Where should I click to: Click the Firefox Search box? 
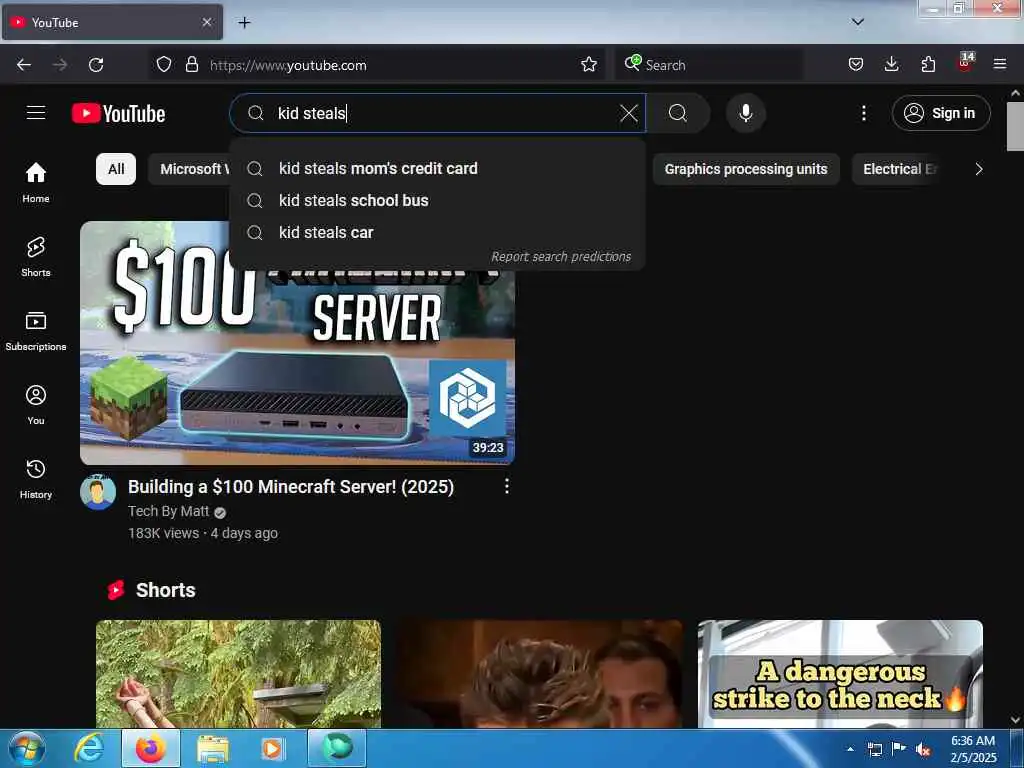coord(709,65)
